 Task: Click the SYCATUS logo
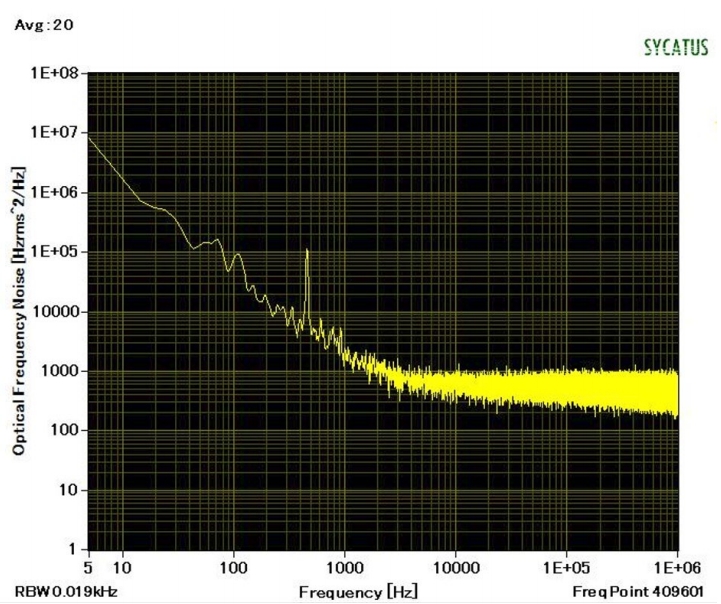pyautogui.click(x=676, y=47)
